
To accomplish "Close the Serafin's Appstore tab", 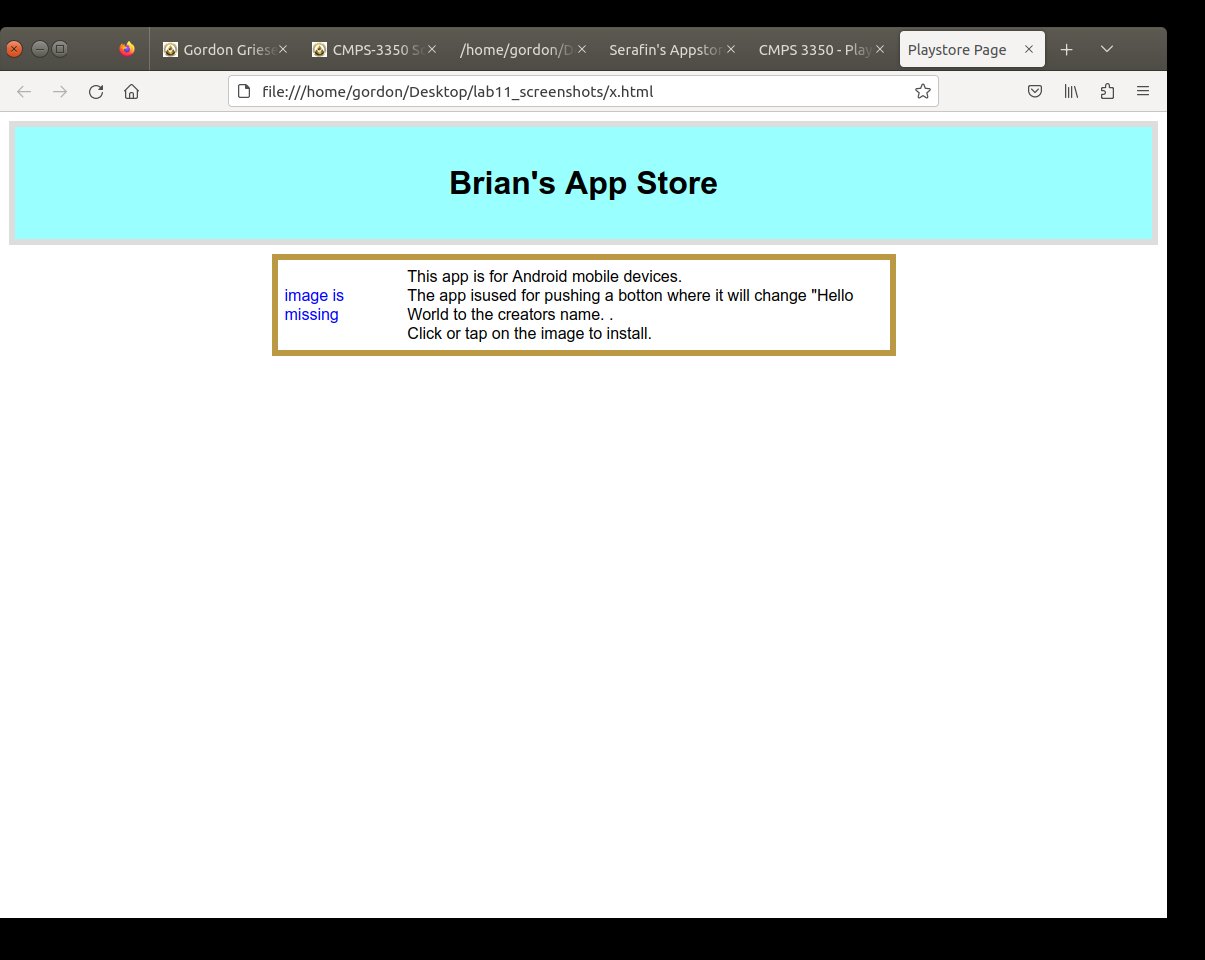I will [x=731, y=49].
